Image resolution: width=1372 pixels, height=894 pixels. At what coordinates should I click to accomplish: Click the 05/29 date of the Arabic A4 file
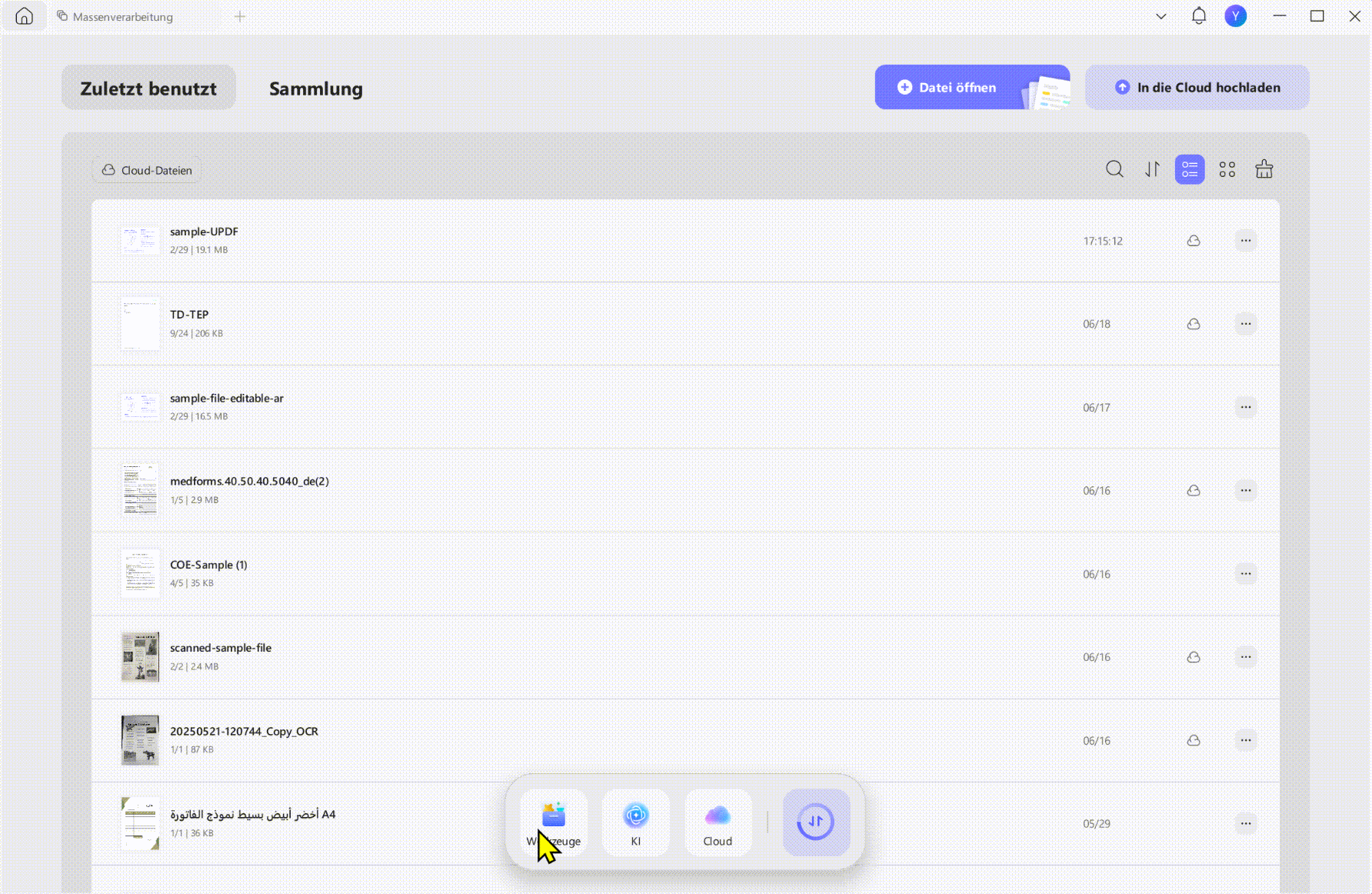(1097, 823)
